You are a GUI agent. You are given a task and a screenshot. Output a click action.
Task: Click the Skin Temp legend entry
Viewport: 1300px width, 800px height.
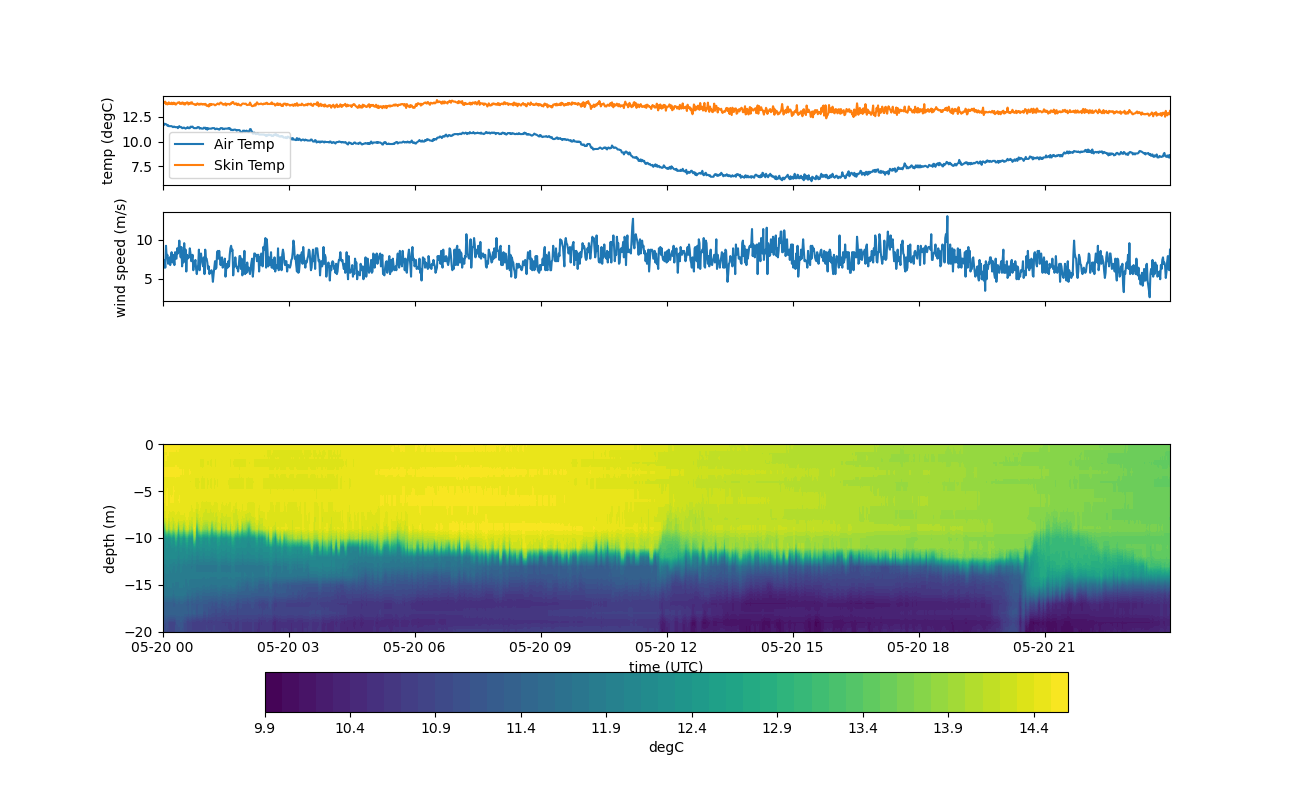point(249,165)
